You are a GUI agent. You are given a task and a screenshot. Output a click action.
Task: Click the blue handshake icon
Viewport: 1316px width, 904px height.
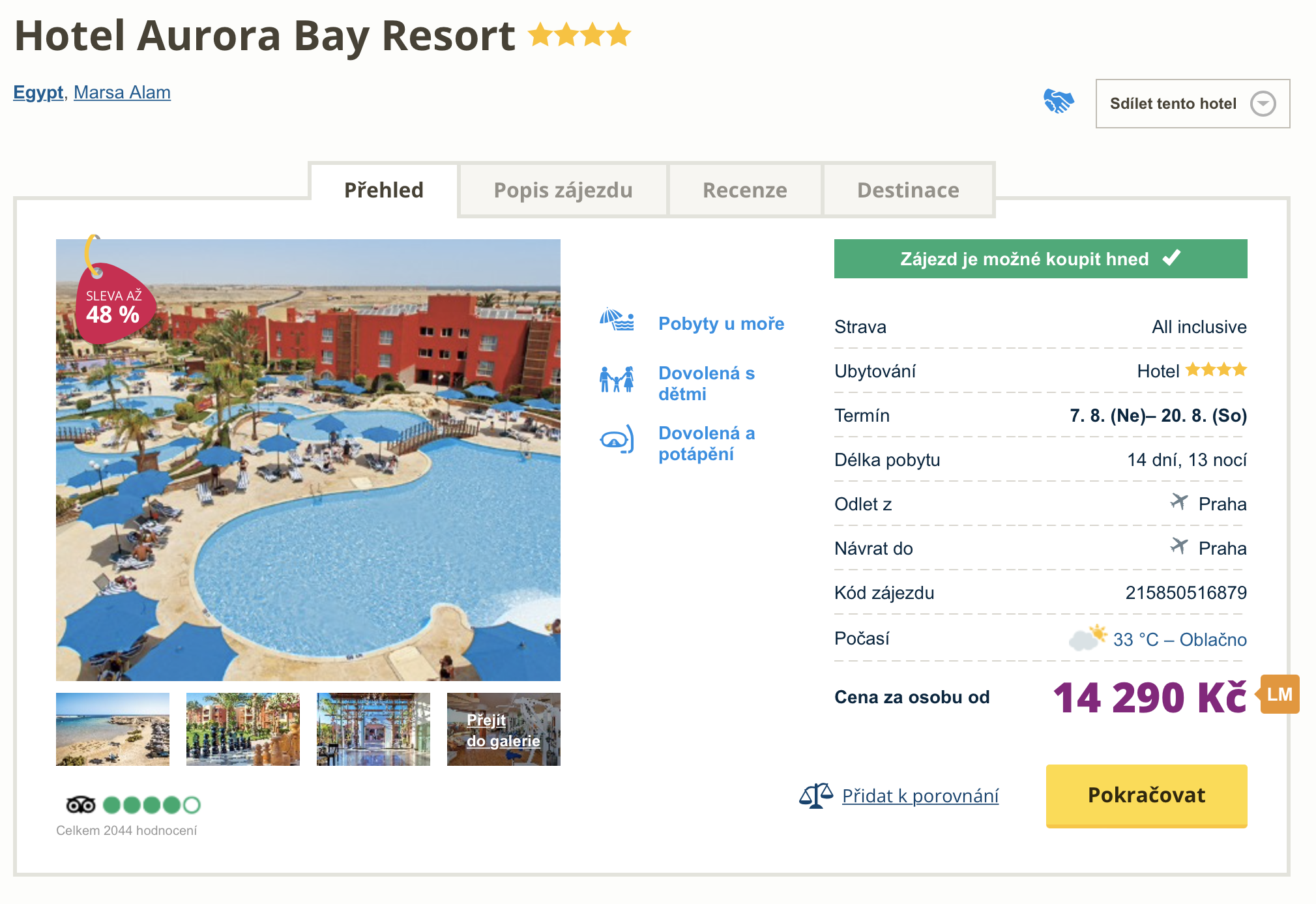coord(1059,102)
